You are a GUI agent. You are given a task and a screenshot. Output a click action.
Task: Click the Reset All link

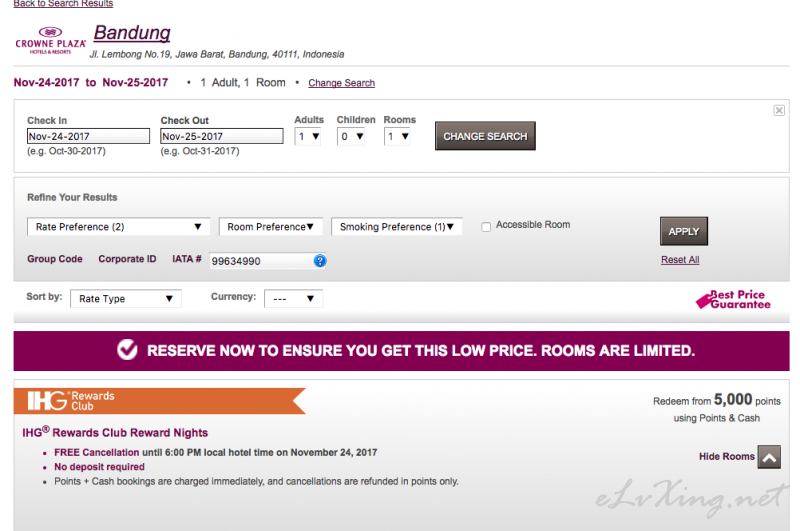click(x=680, y=260)
